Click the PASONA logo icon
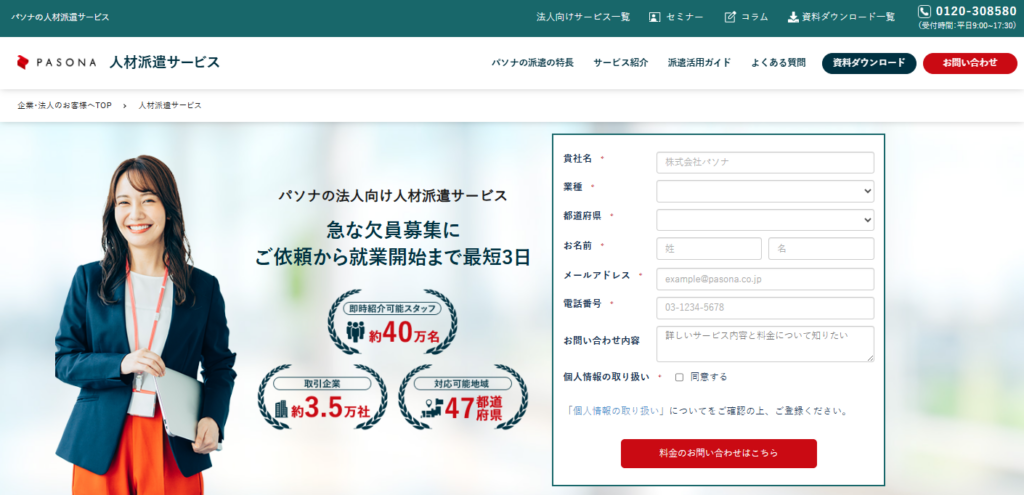Screen dimensions: 1024x495 coord(23,62)
